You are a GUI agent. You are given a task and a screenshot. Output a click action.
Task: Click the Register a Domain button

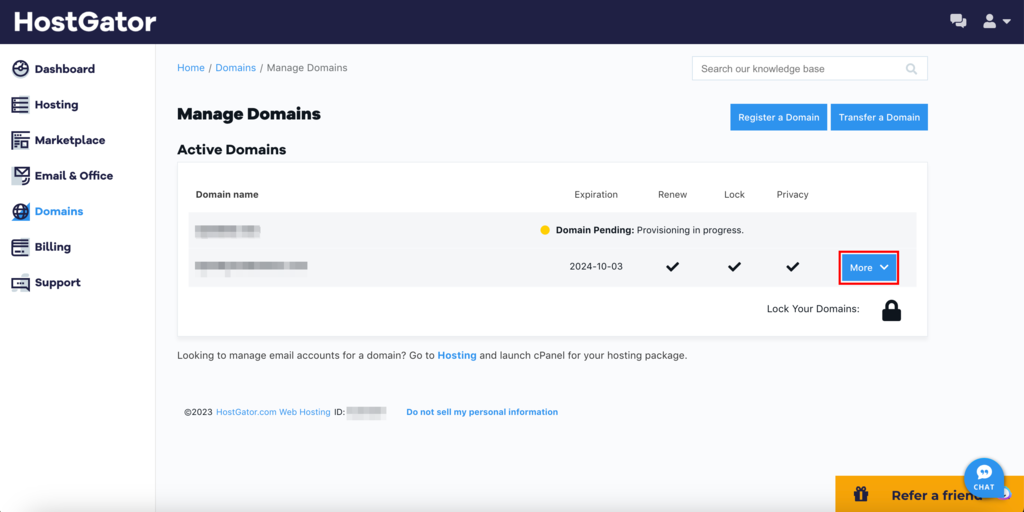pos(778,117)
